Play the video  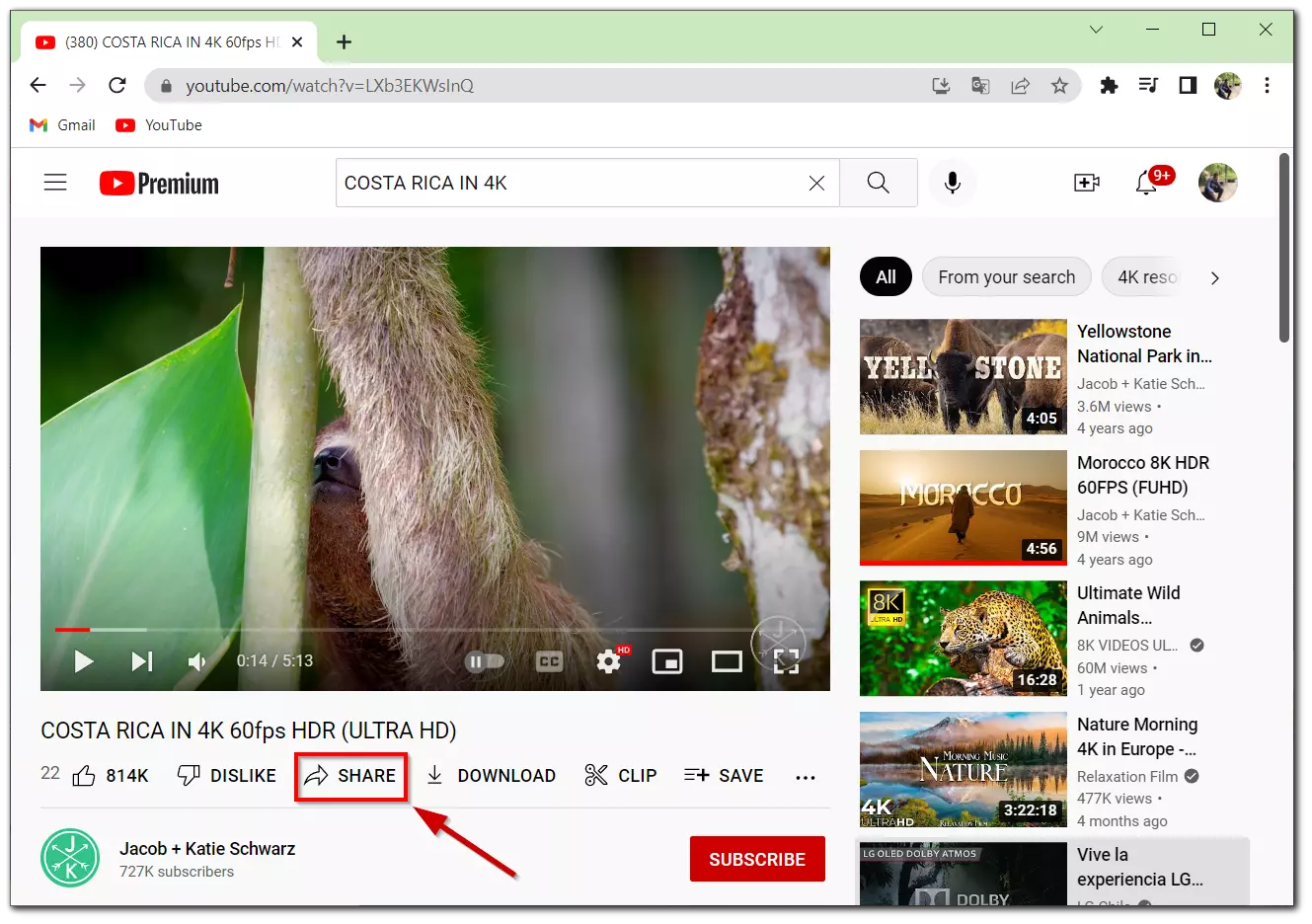[84, 660]
